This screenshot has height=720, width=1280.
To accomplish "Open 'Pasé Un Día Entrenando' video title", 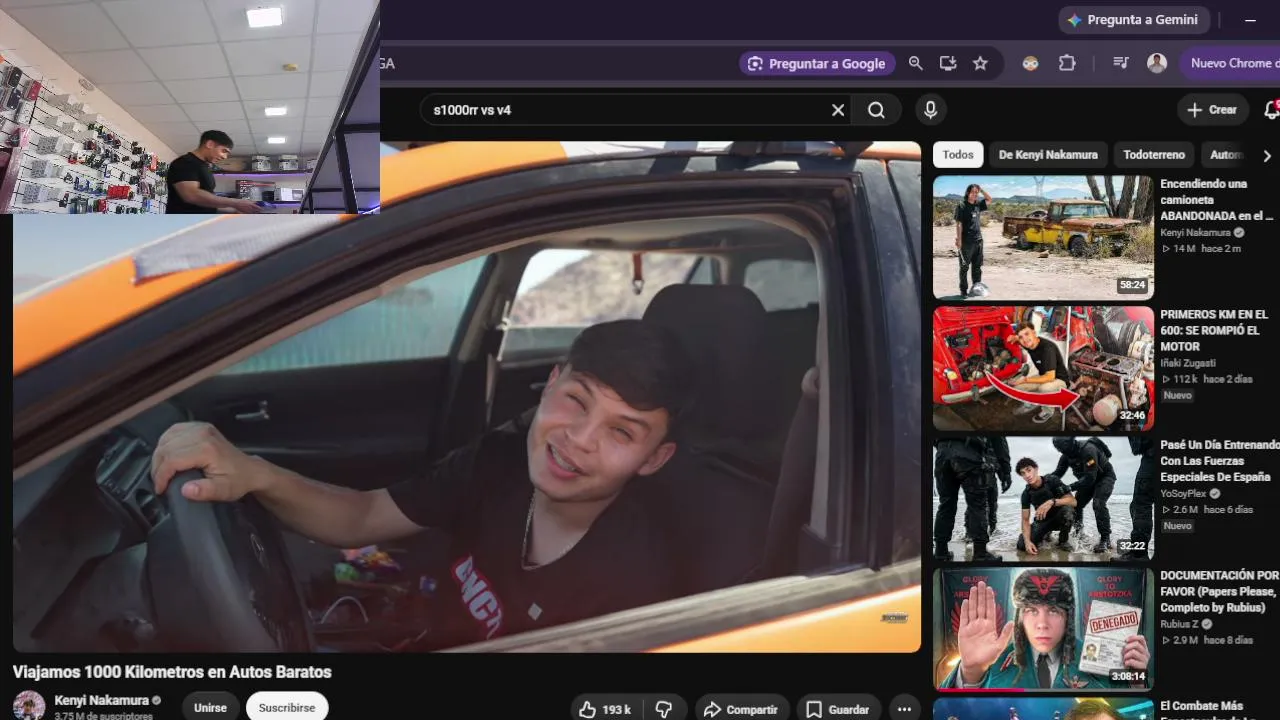I will (1220, 461).
